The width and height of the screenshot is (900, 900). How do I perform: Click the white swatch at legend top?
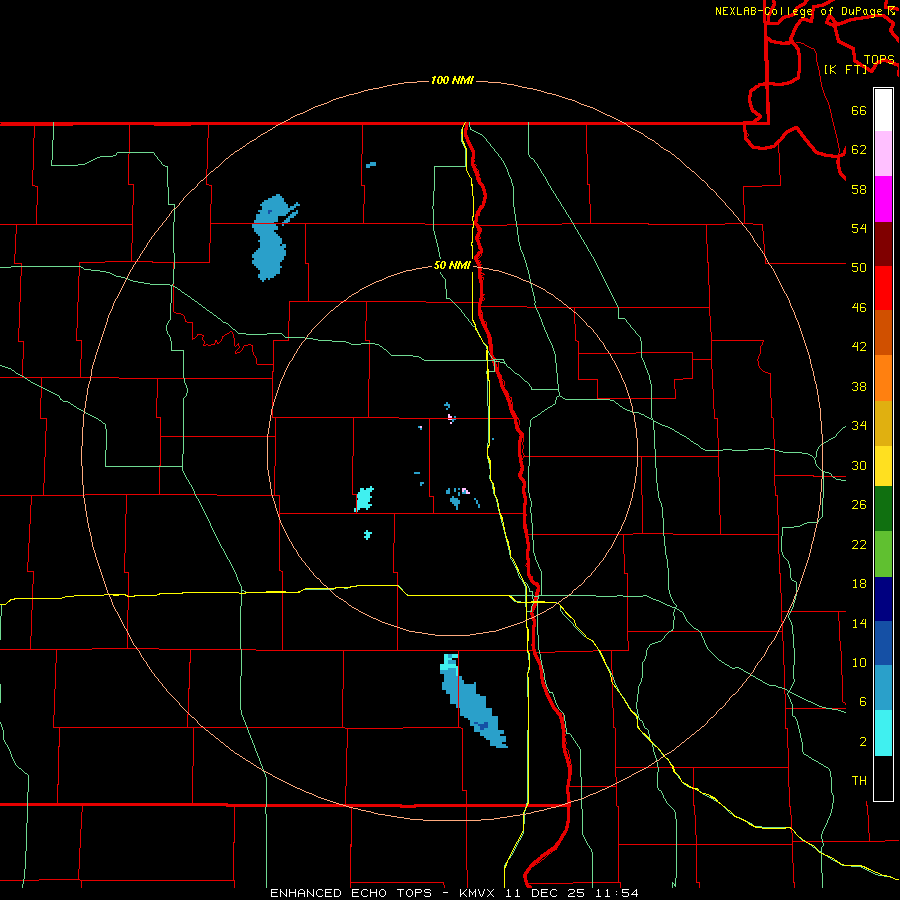[x=883, y=110]
